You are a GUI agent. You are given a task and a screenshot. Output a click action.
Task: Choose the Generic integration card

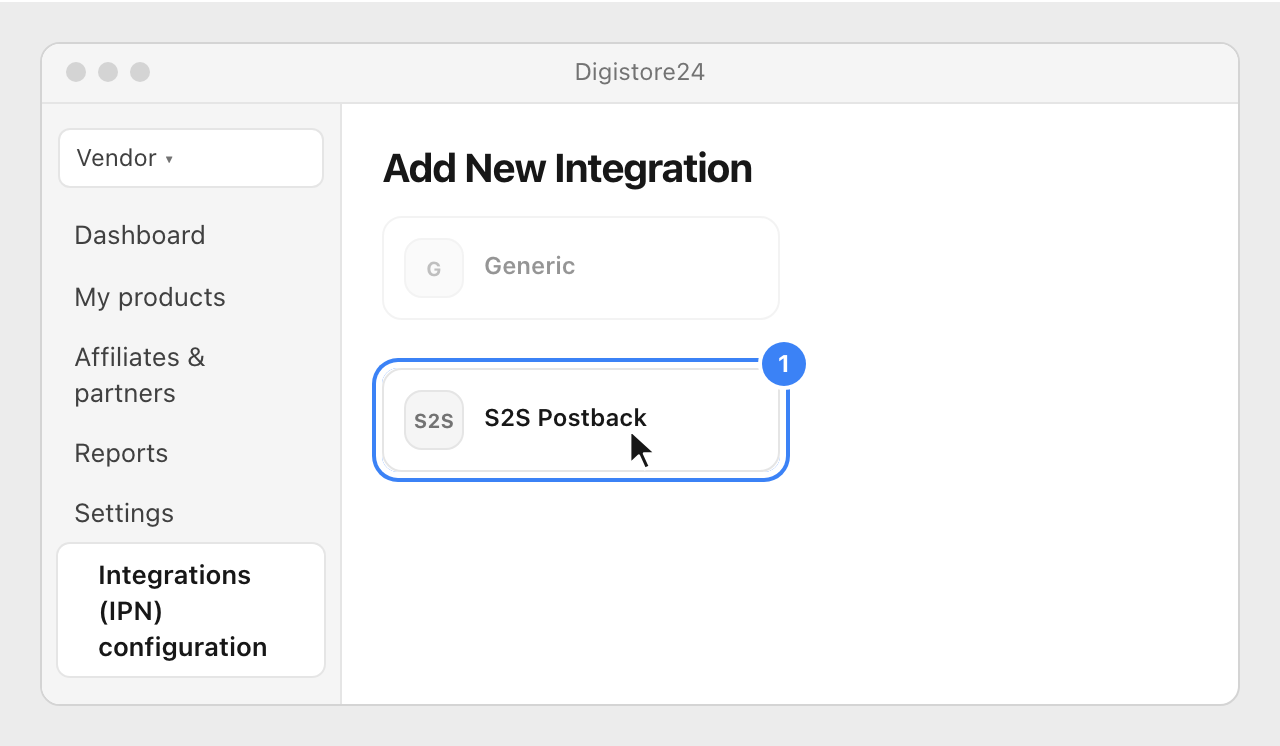click(581, 268)
